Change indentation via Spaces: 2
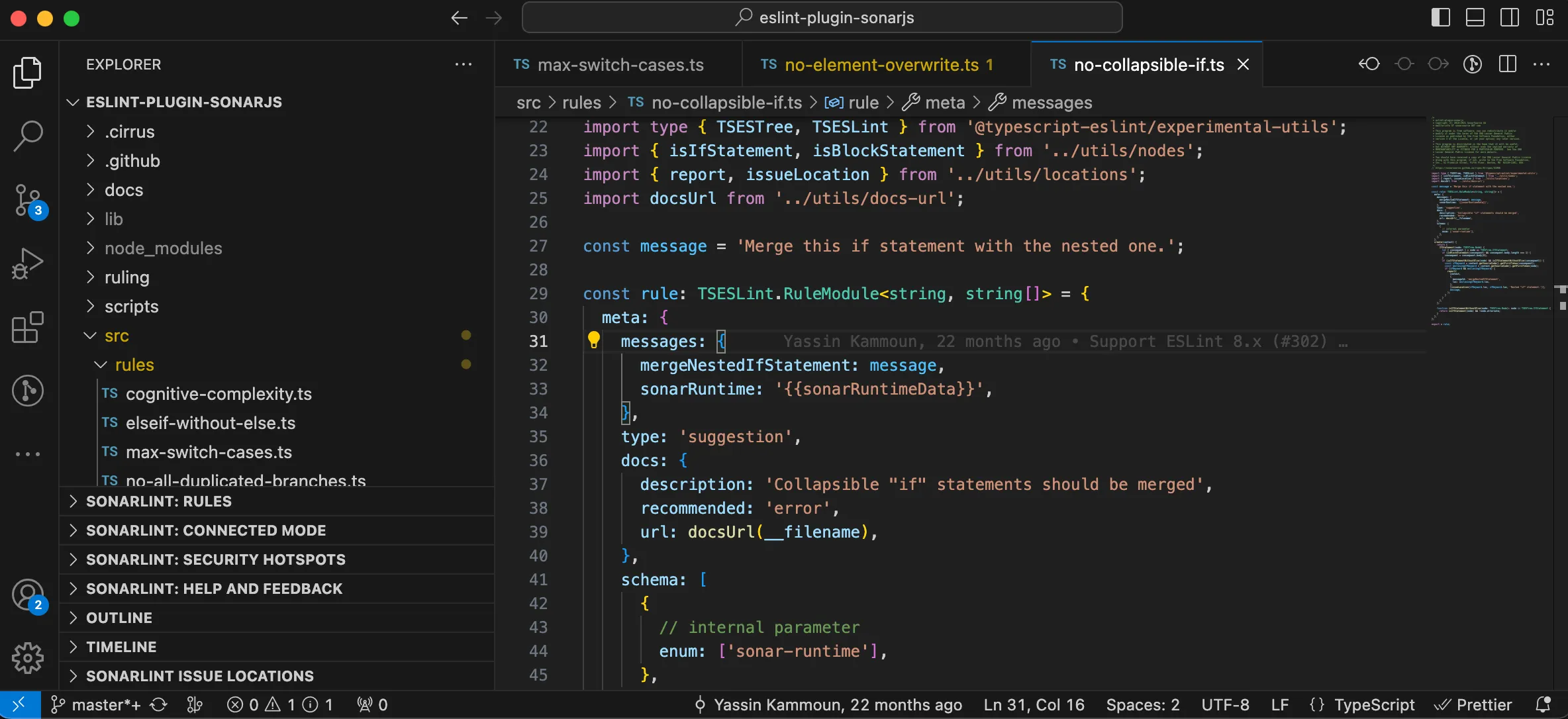Image resolution: width=1568 pixels, height=719 pixels. coord(1143,704)
